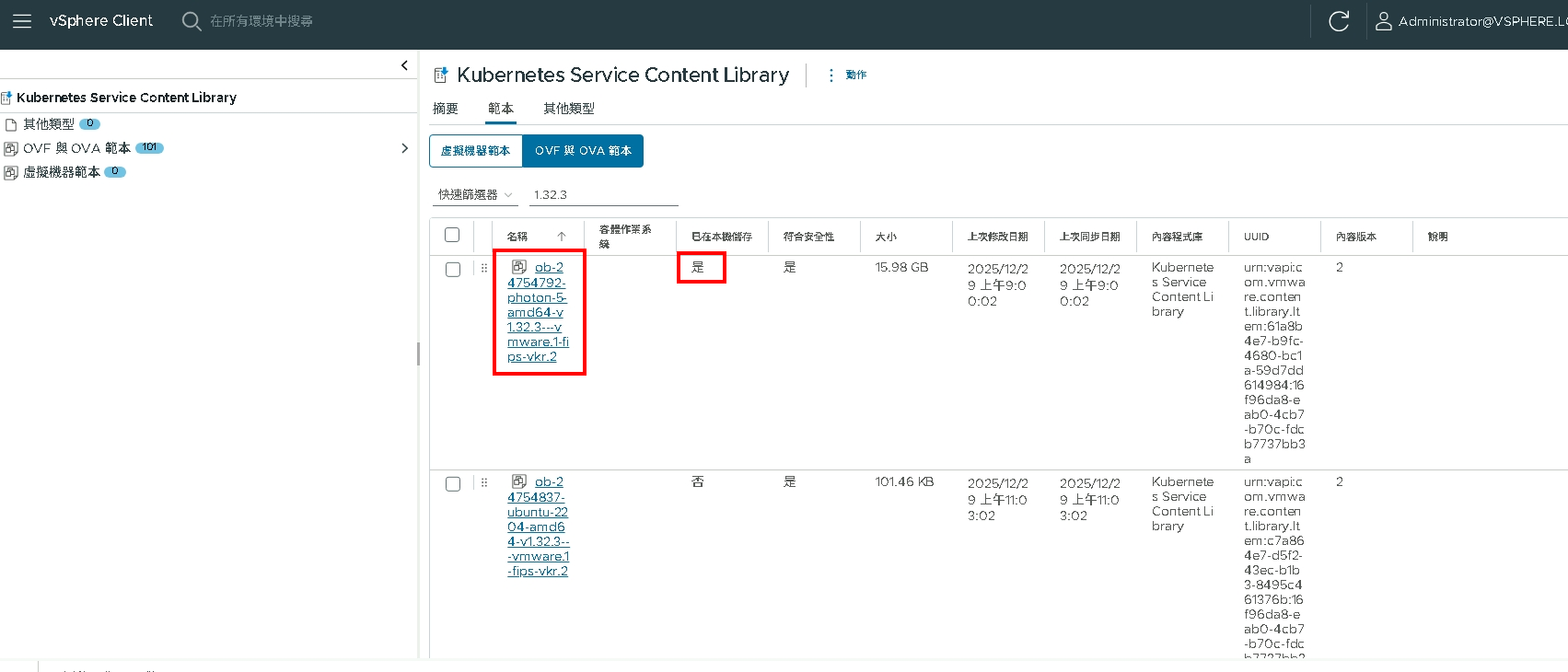Open the vSphere Client hamburger menu
This screenshot has width=1568, height=672.
pyautogui.click(x=22, y=21)
